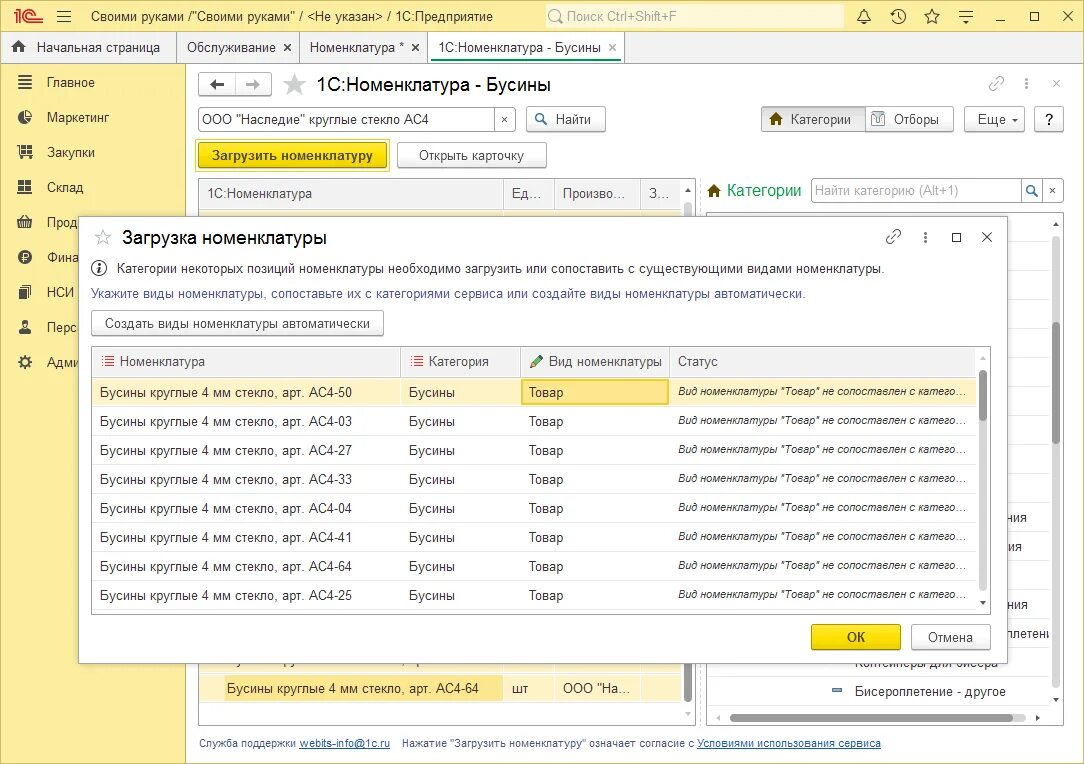This screenshot has width=1084, height=764.
Task: Switch to the Обслуживание tab
Action: [231, 47]
